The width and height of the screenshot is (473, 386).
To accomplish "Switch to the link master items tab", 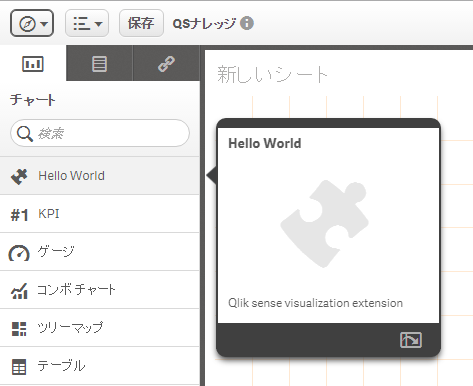I will pyautogui.click(x=166, y=64).
